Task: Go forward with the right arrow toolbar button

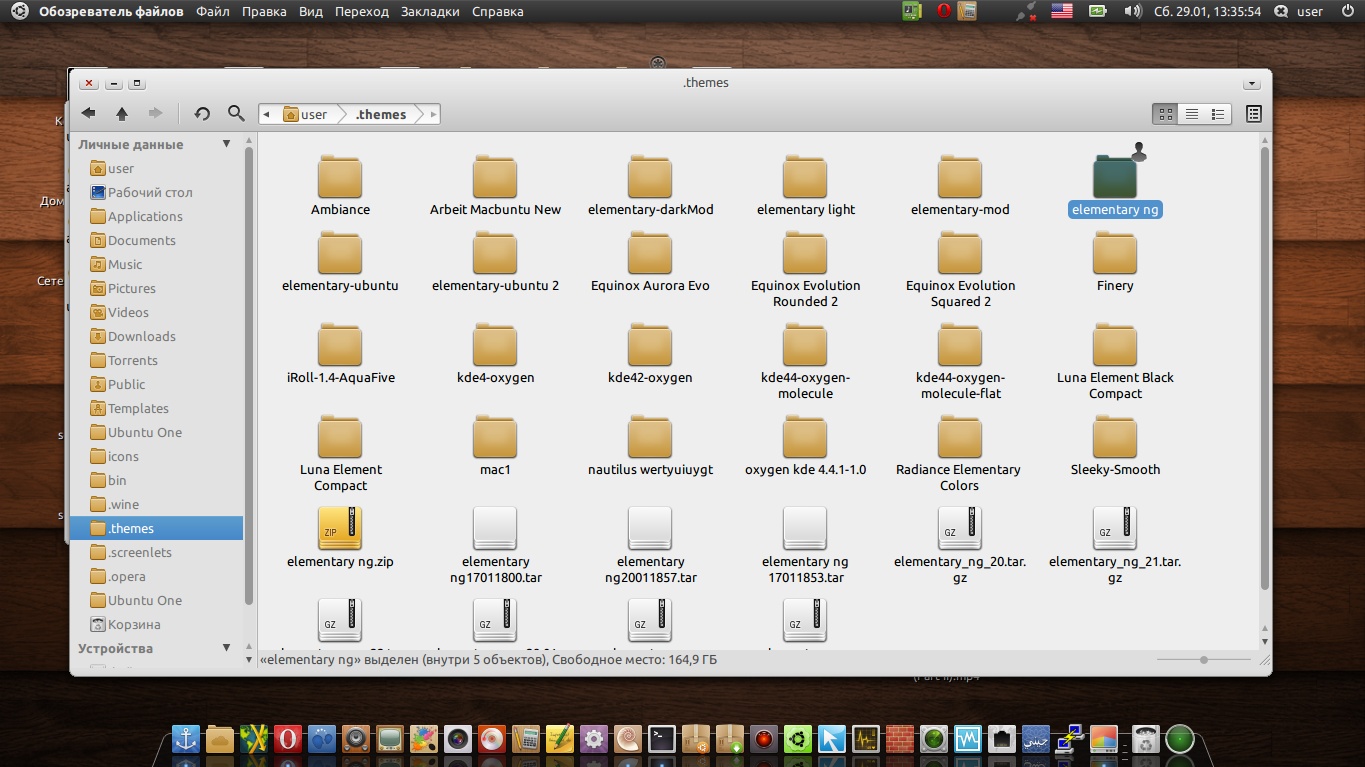Action: 155,114
